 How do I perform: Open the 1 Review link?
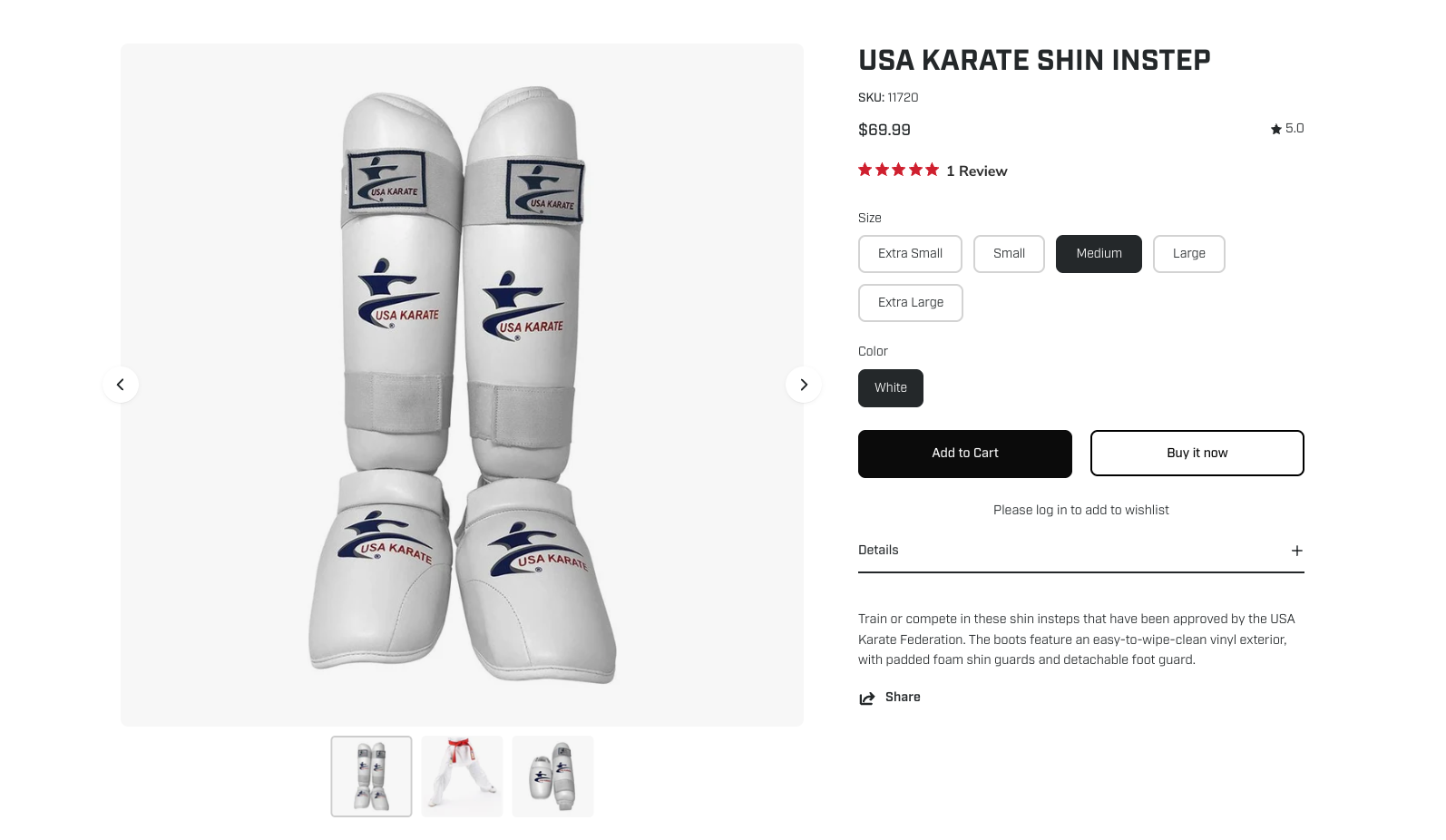click(977, 171)
